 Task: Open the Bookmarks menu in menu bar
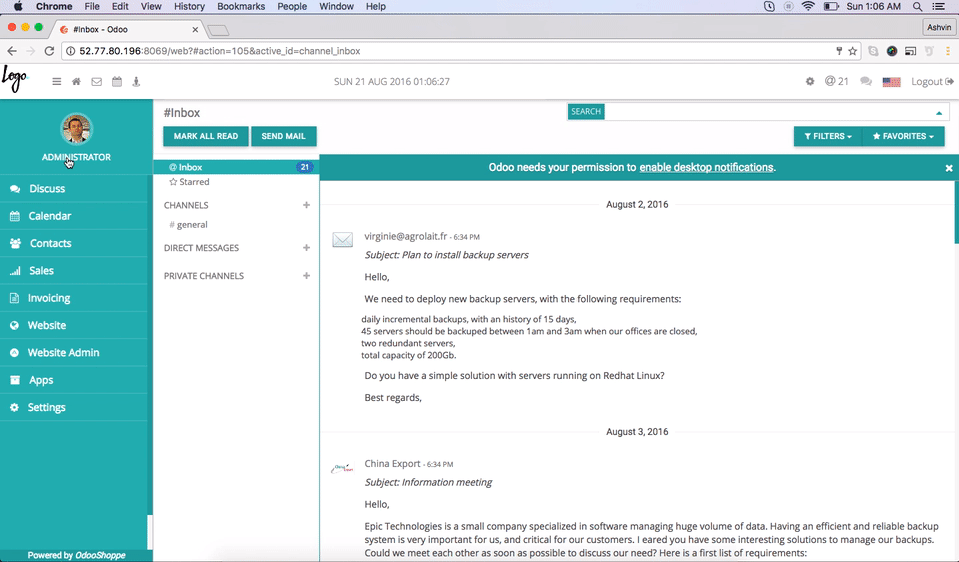[x=241, y=6]
